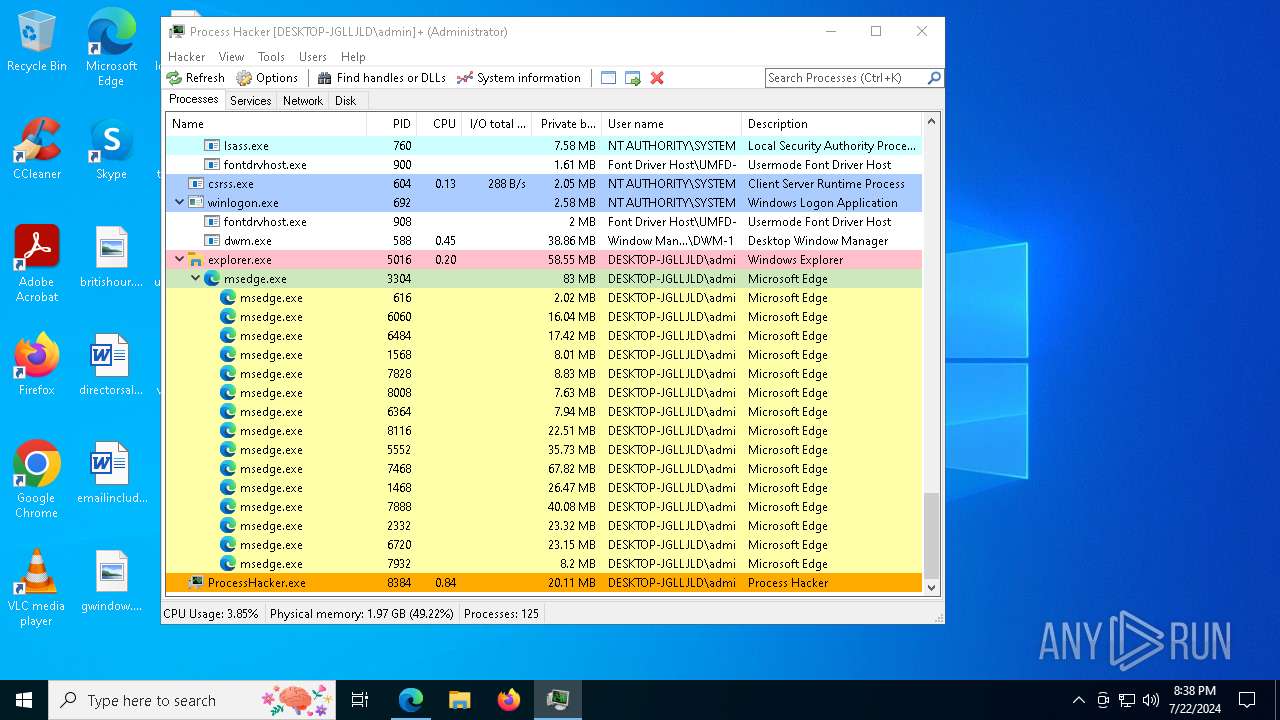Click the taskbar search box

[x=193, y=700]
